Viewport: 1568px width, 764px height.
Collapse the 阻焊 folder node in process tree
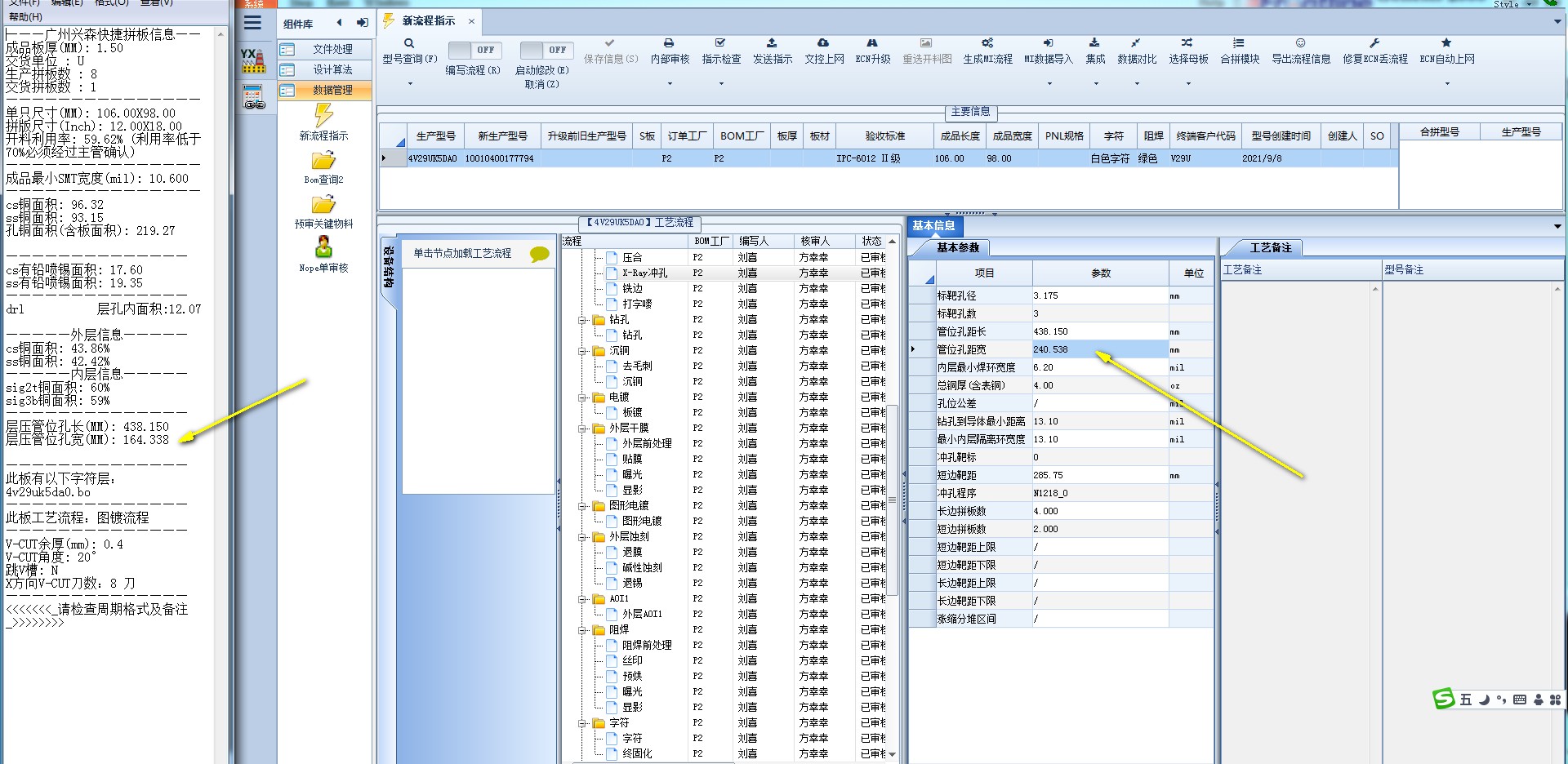[x=583, y=630]
